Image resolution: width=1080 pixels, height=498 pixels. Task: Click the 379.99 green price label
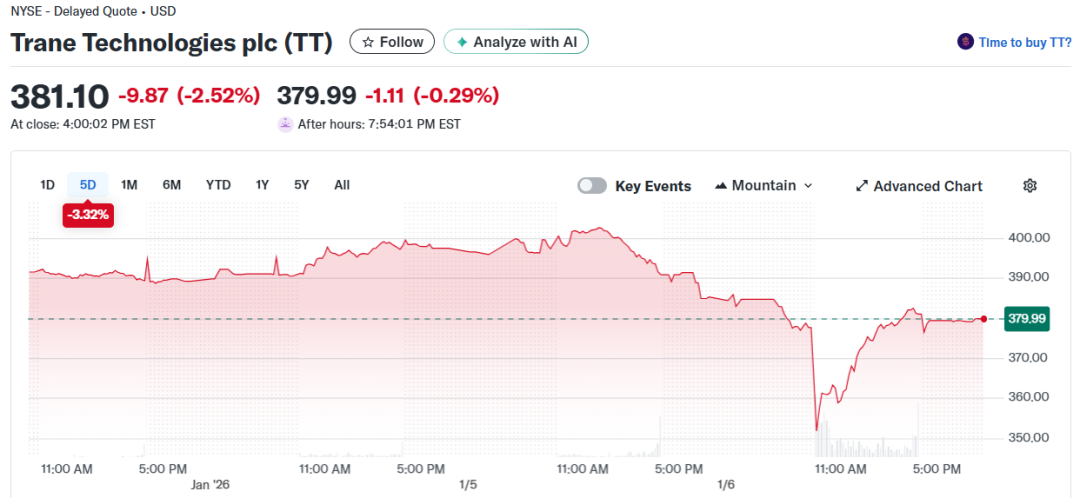1025,319
